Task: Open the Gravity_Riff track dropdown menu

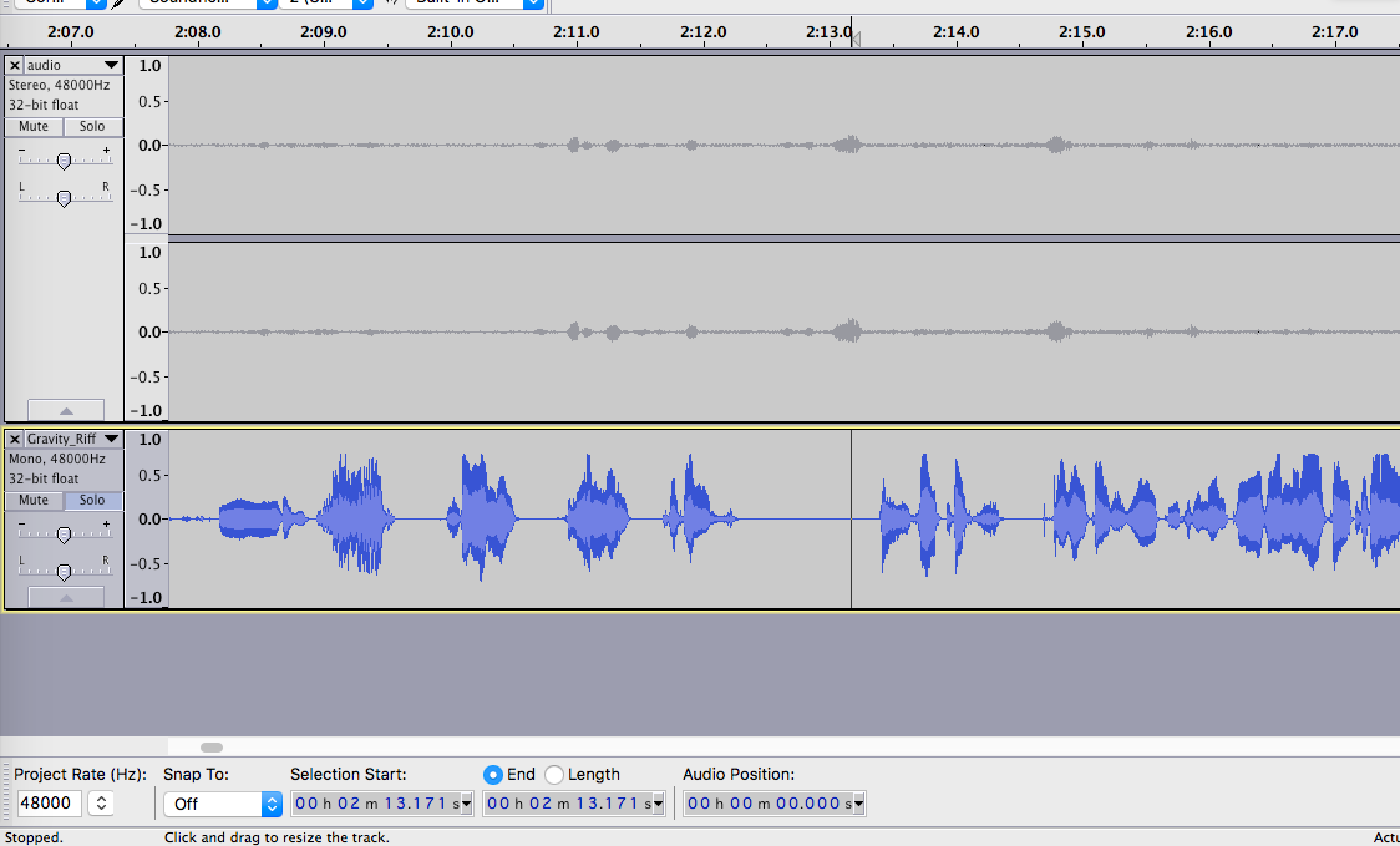Action: [111, 439]
